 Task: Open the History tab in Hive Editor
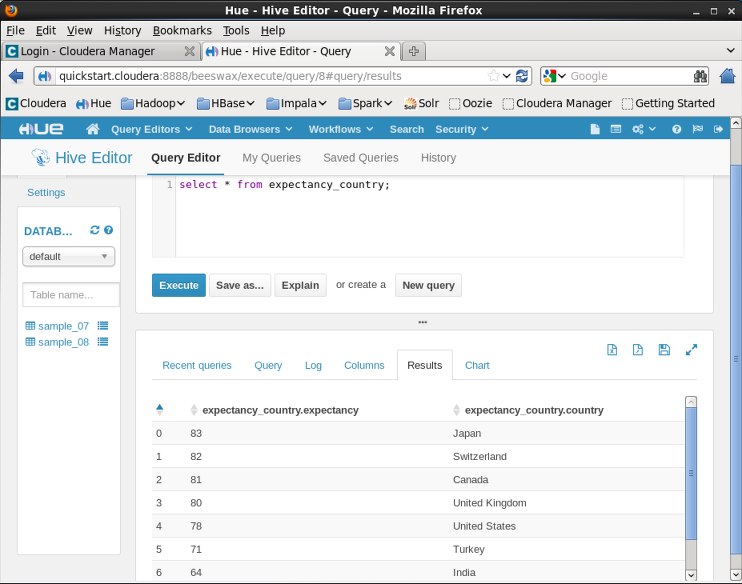click(439, 158)
